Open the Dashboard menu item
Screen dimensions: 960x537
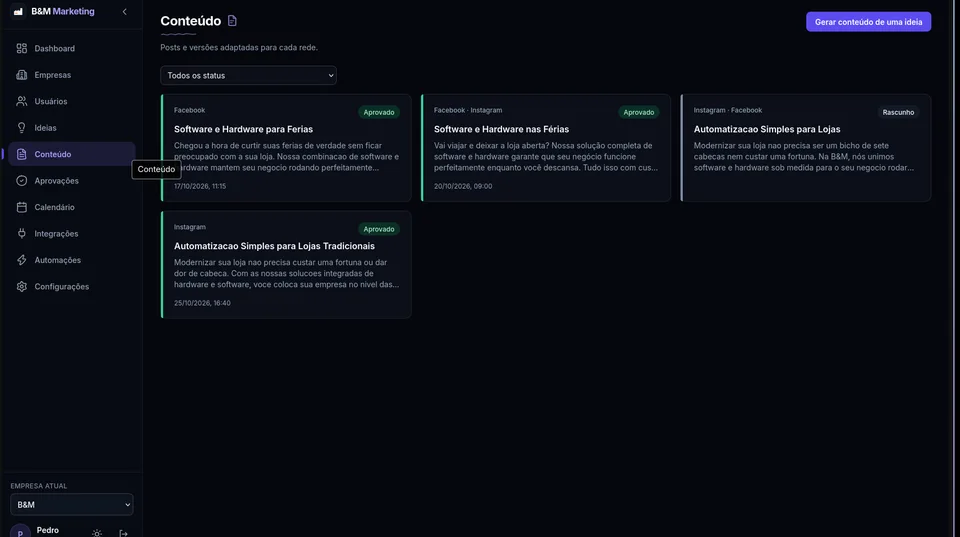click(72, 48)
